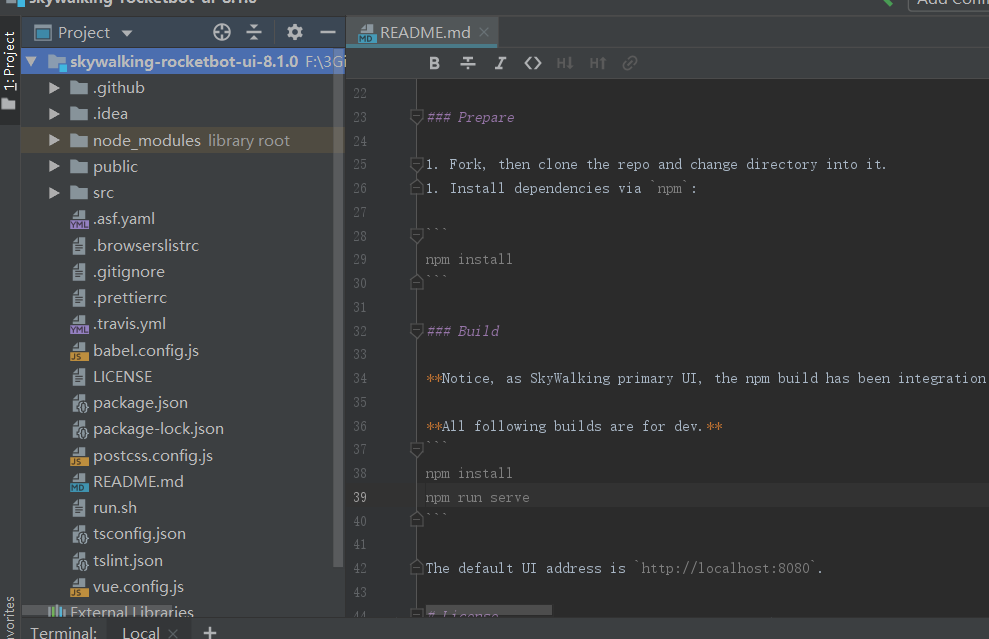Open the Project view type dropdown
The image size is (989, 639).
pos(127,33)
